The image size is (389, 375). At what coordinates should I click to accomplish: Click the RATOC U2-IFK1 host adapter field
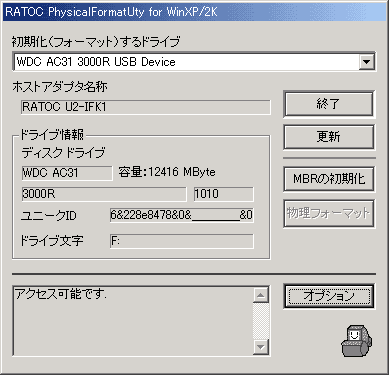pyautogui.click(x=146, y=107)
